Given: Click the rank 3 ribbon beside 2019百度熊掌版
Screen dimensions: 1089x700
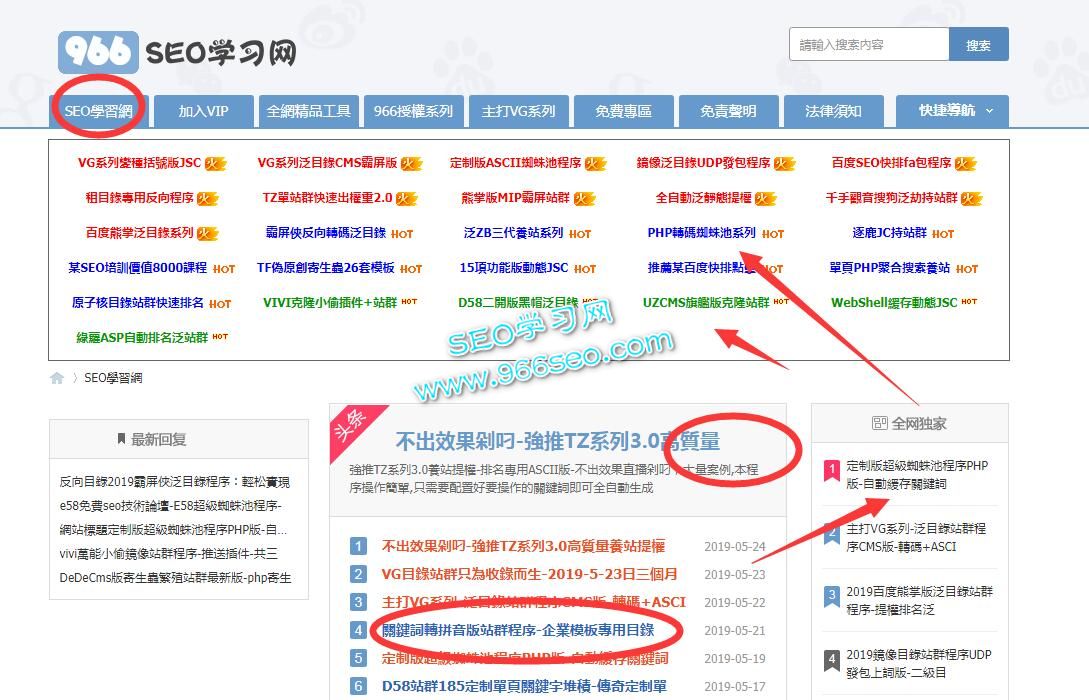Looking at the screenshot, I should (831, 597).
